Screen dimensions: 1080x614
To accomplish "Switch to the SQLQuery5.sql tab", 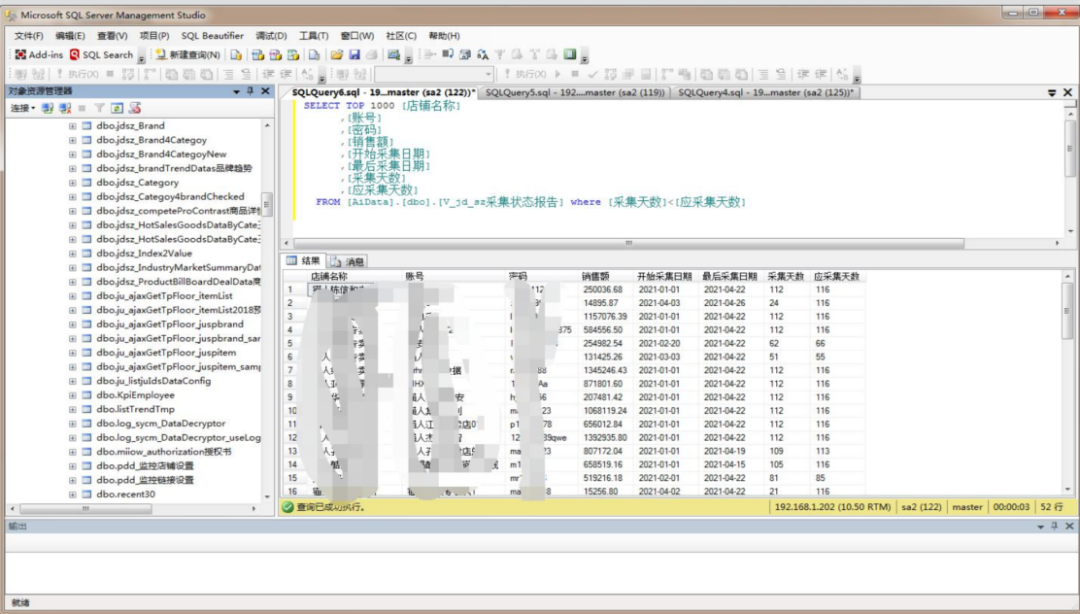I will (x=574, y=92).
